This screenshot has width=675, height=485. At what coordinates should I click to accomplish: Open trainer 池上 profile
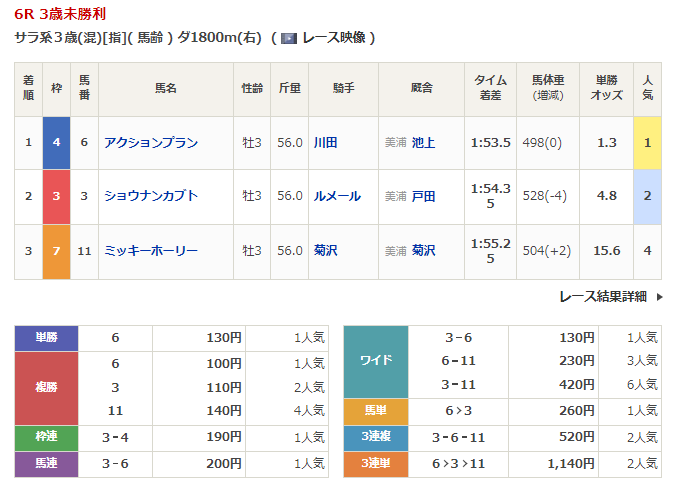point(424,143)
